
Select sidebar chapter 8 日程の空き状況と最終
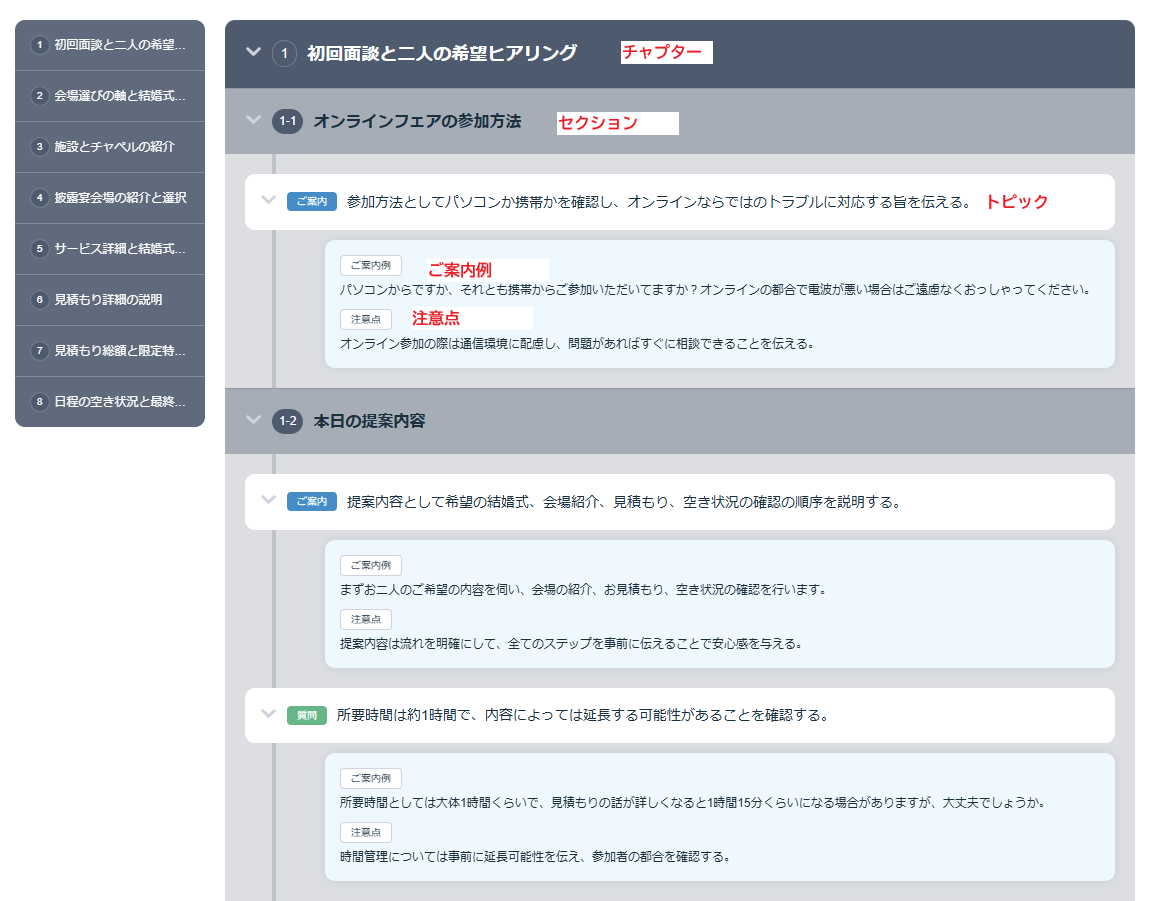pos(110,402)
